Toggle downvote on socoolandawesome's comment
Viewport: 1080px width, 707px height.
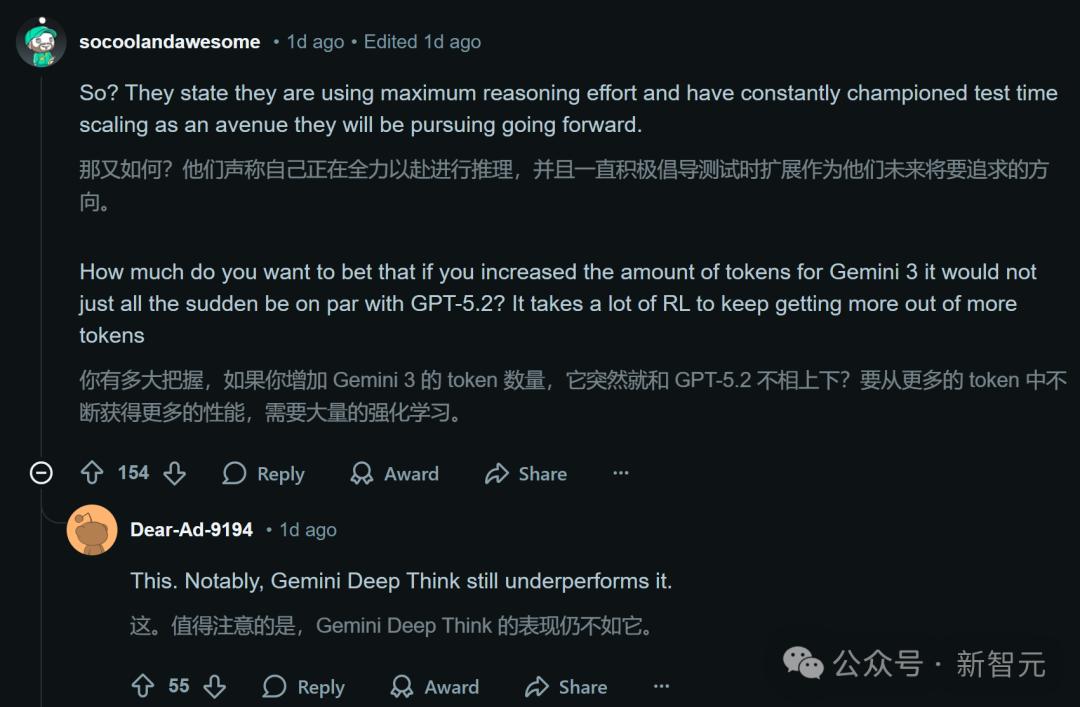pyautogui.click(x=173, y=473)
